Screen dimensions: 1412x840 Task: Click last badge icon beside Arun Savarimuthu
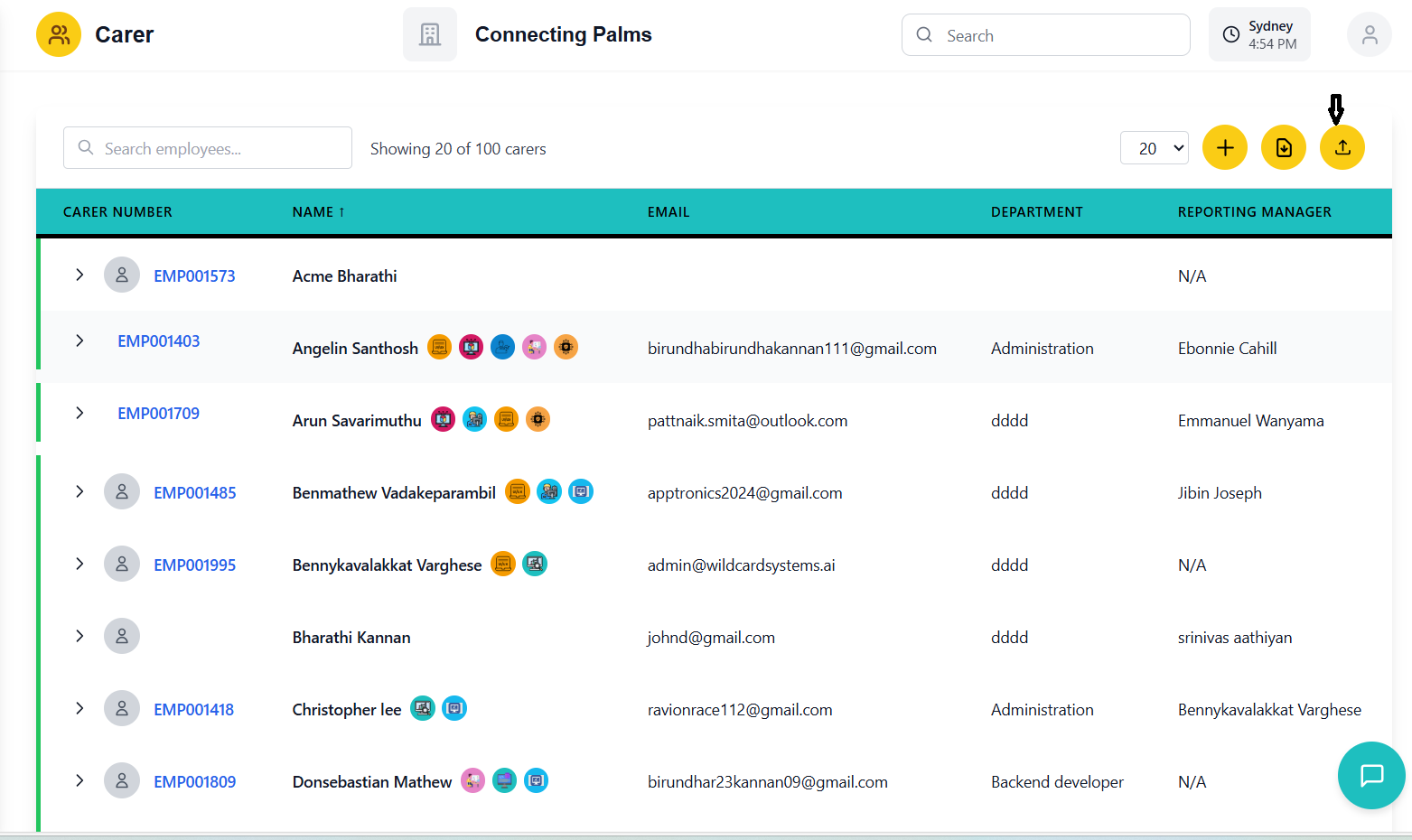tap(538, 419)
